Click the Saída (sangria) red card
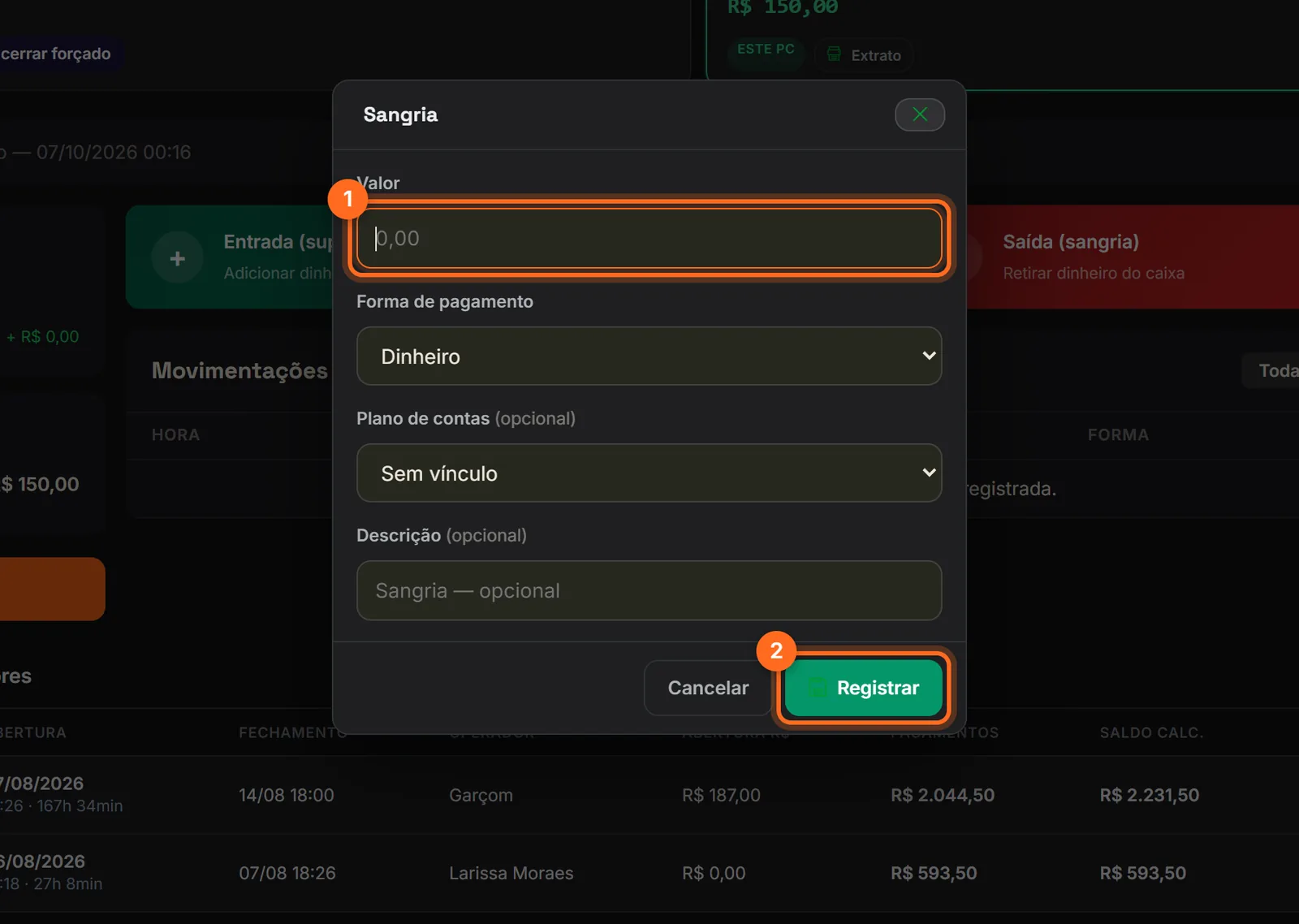 click(1133, 257)
